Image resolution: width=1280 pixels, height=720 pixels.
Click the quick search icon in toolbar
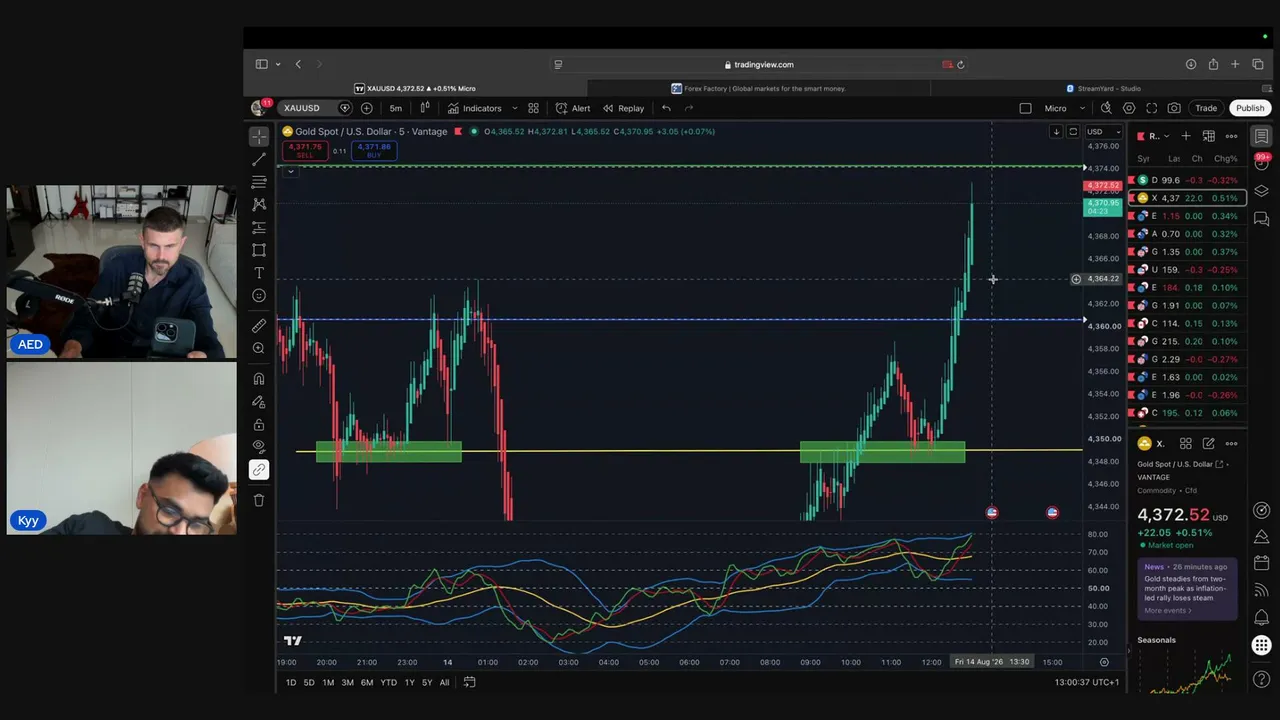1106,108
